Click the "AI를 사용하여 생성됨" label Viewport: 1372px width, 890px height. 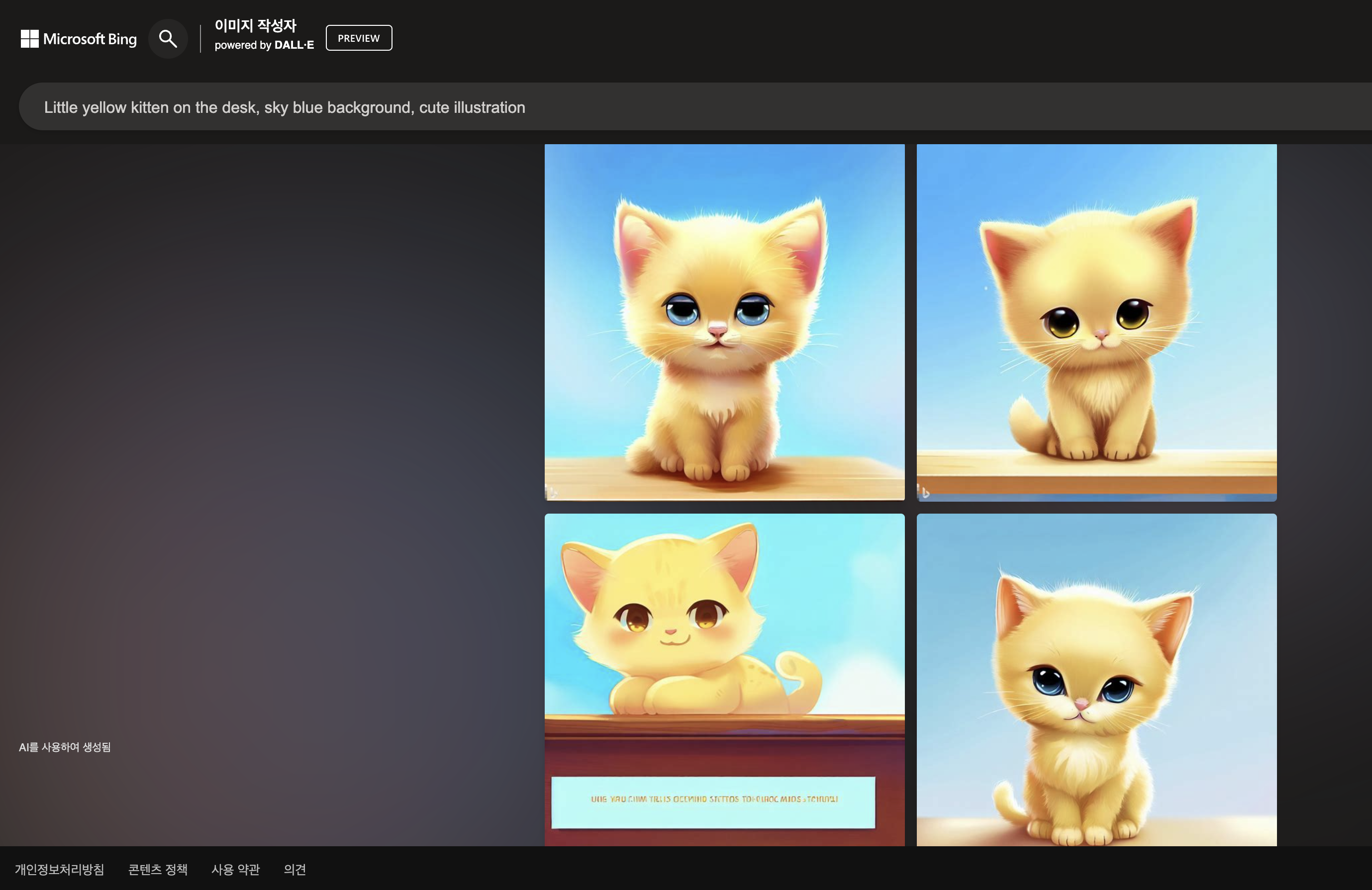65,747
